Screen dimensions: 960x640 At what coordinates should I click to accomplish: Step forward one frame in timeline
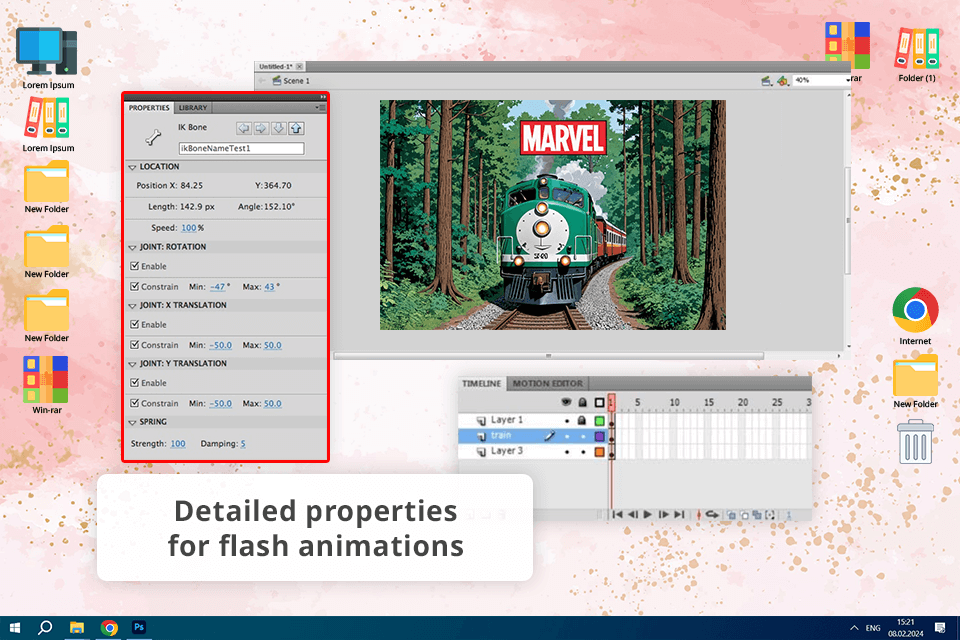click(x=663, y=514)
